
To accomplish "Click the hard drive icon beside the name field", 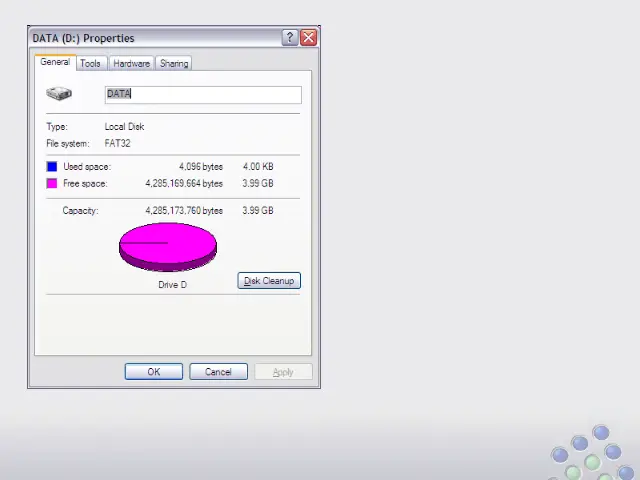I will tap(59, 94).
